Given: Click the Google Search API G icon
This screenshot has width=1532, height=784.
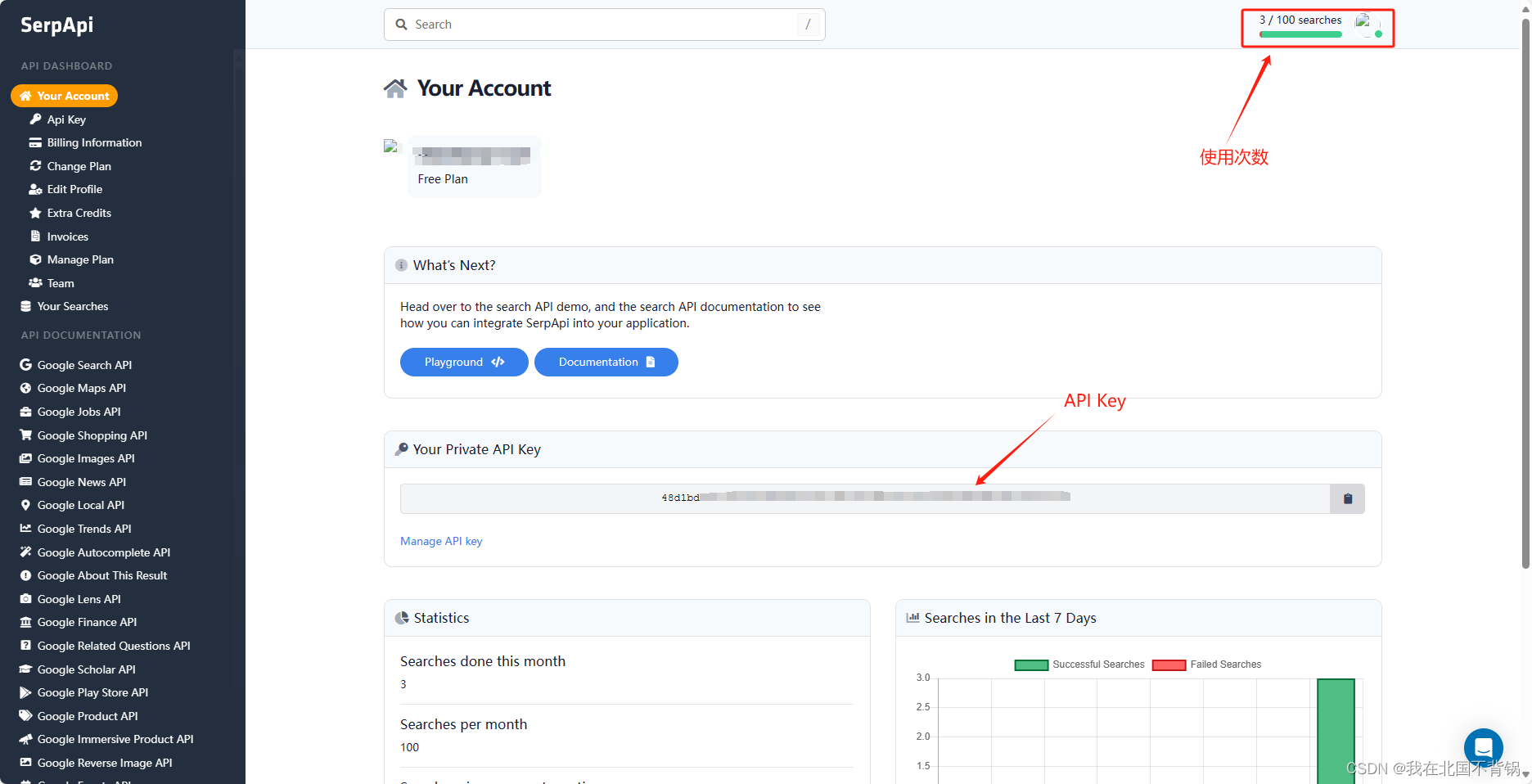Looking at the screenshot, I should 25,365.
